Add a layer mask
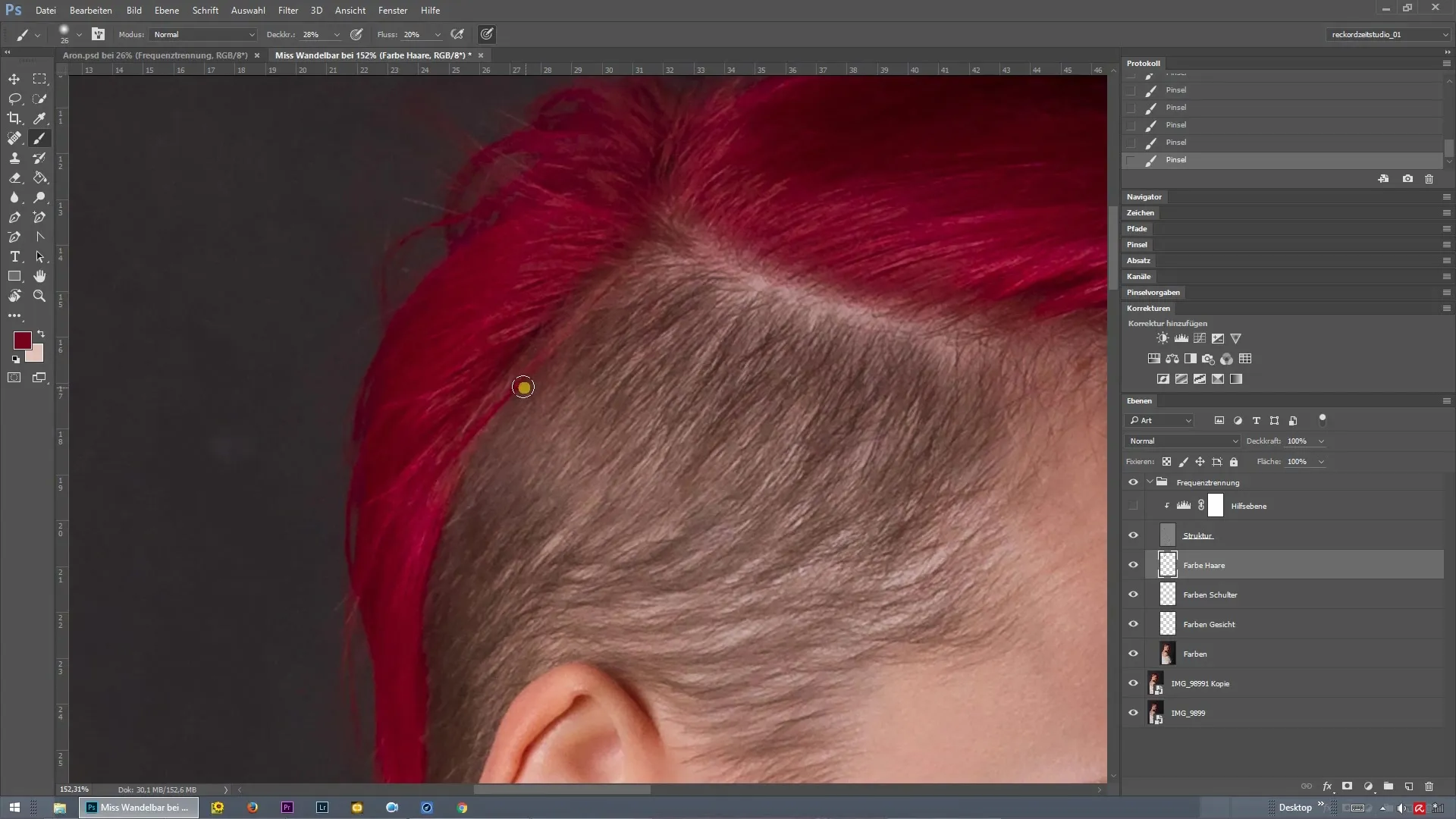Screen dimensions: 1456x819 1347,786
